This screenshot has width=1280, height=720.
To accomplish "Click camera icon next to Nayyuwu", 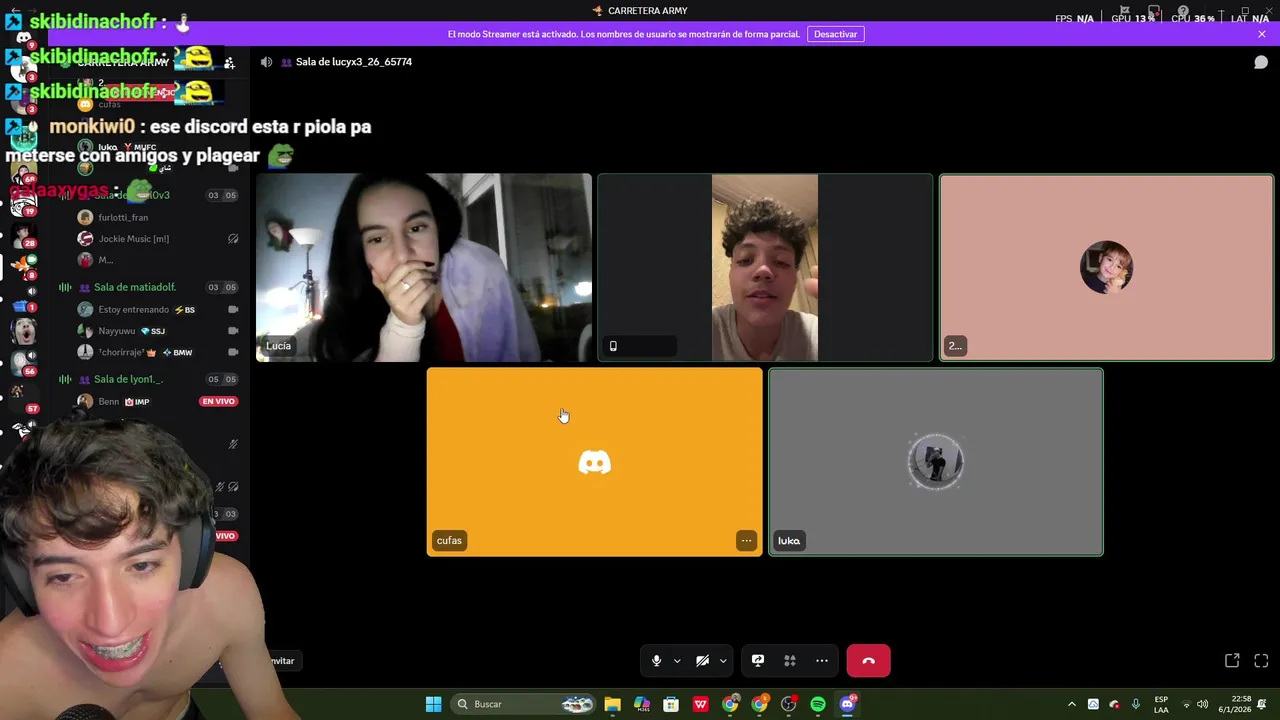I will [233, 331].
